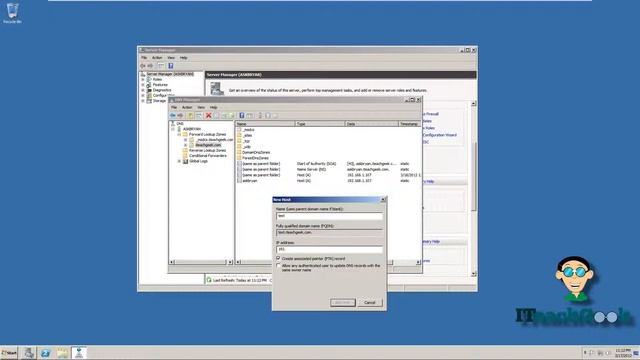This screenshot has height=360, width=640.
Task: Click the Back arrow in Server Manager toolbar
Action: tap(143, 66)
